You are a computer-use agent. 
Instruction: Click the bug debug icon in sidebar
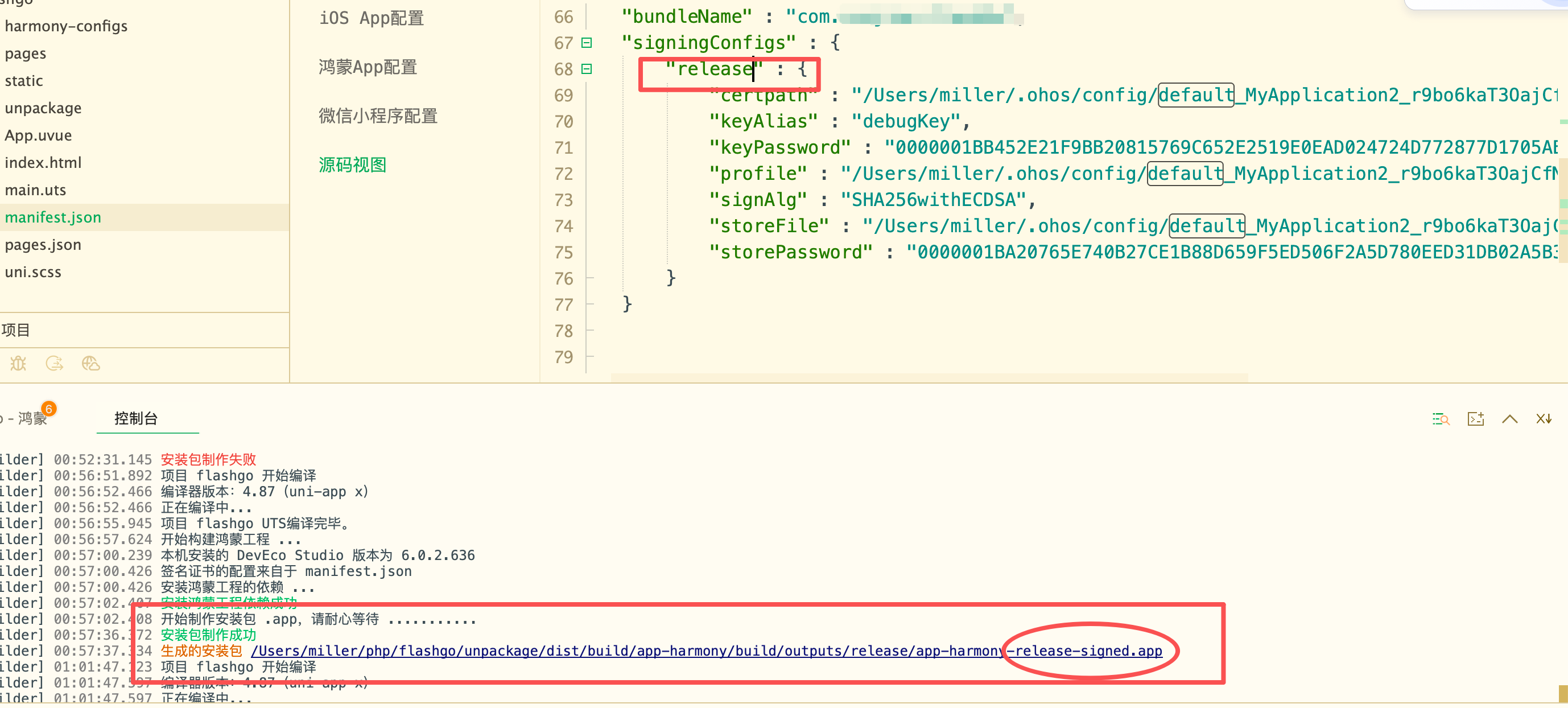coord(18,364)
